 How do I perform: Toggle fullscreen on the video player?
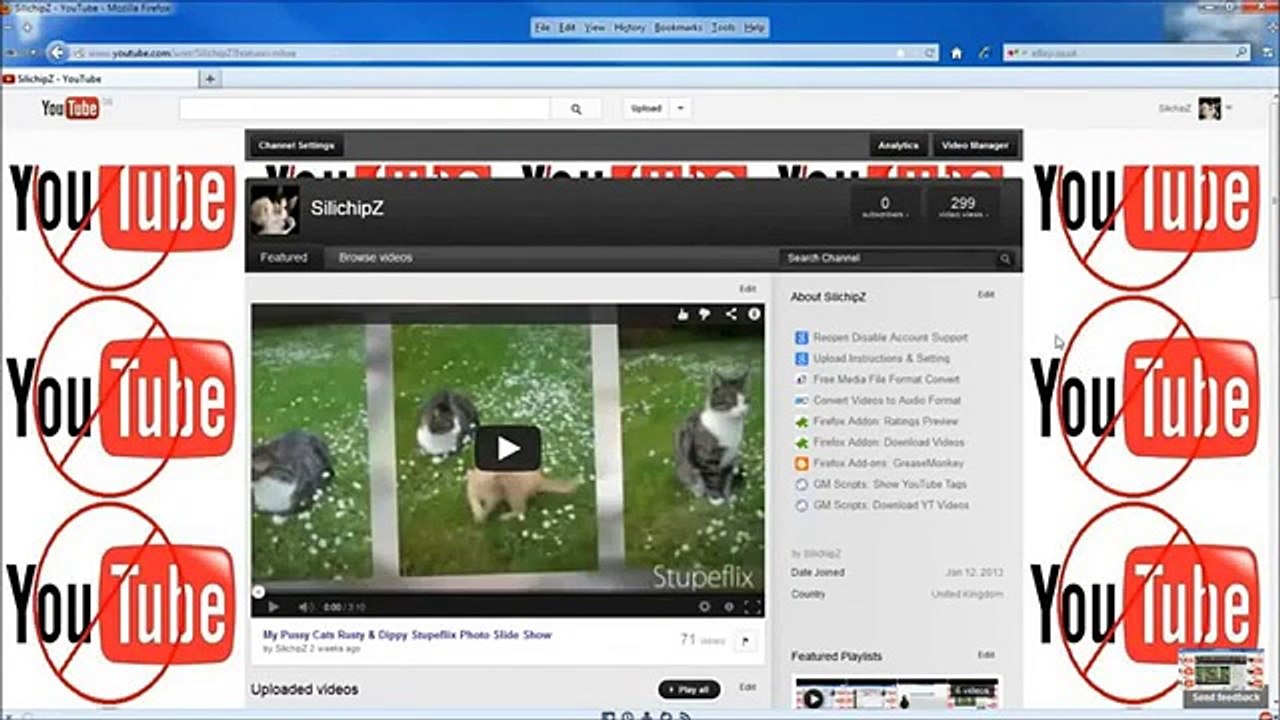point(752,606)
